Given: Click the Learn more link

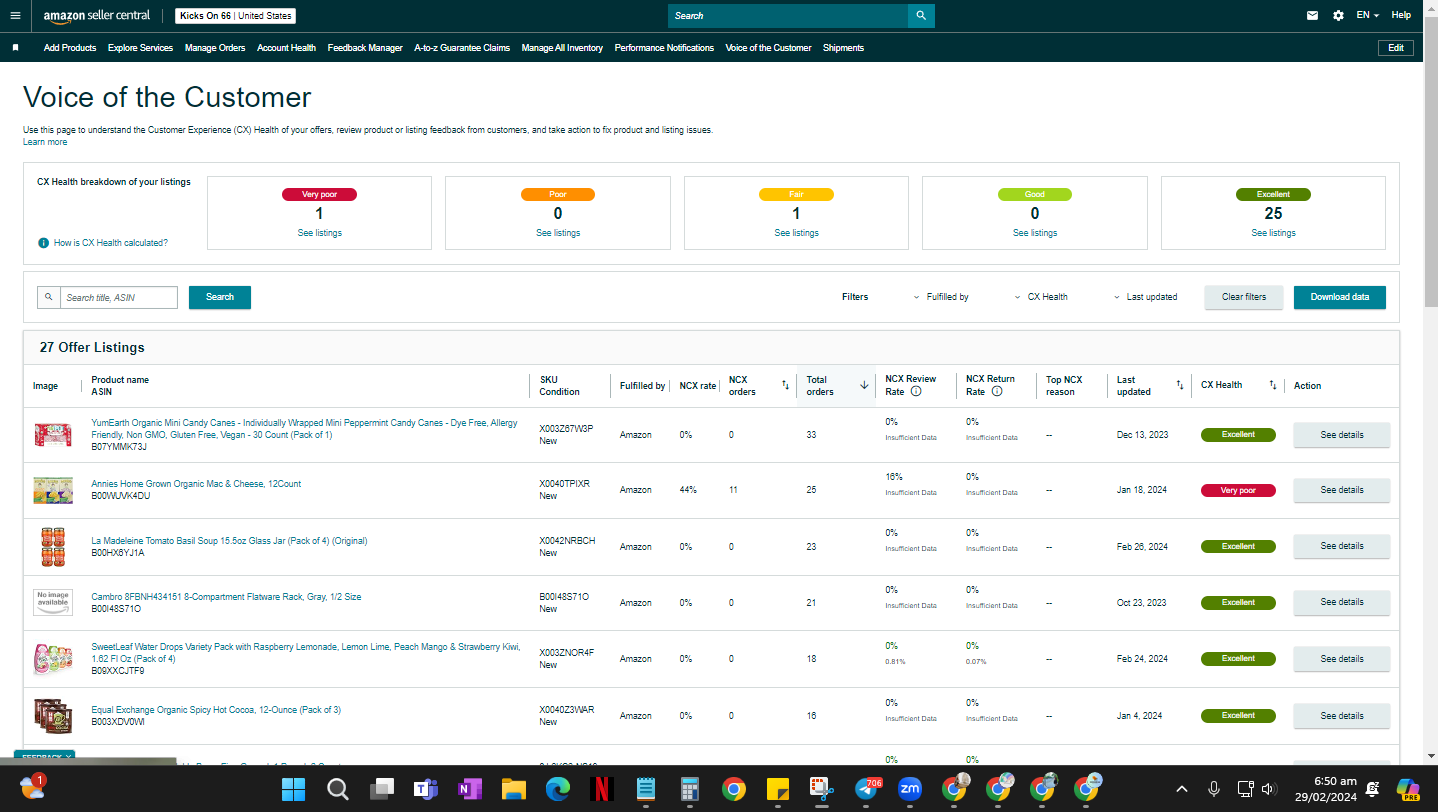Looking at the screenshot, I should click(45, 142).
